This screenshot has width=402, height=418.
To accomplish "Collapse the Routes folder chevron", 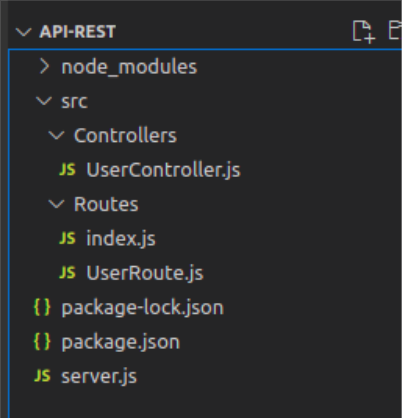I will [56, 204].
